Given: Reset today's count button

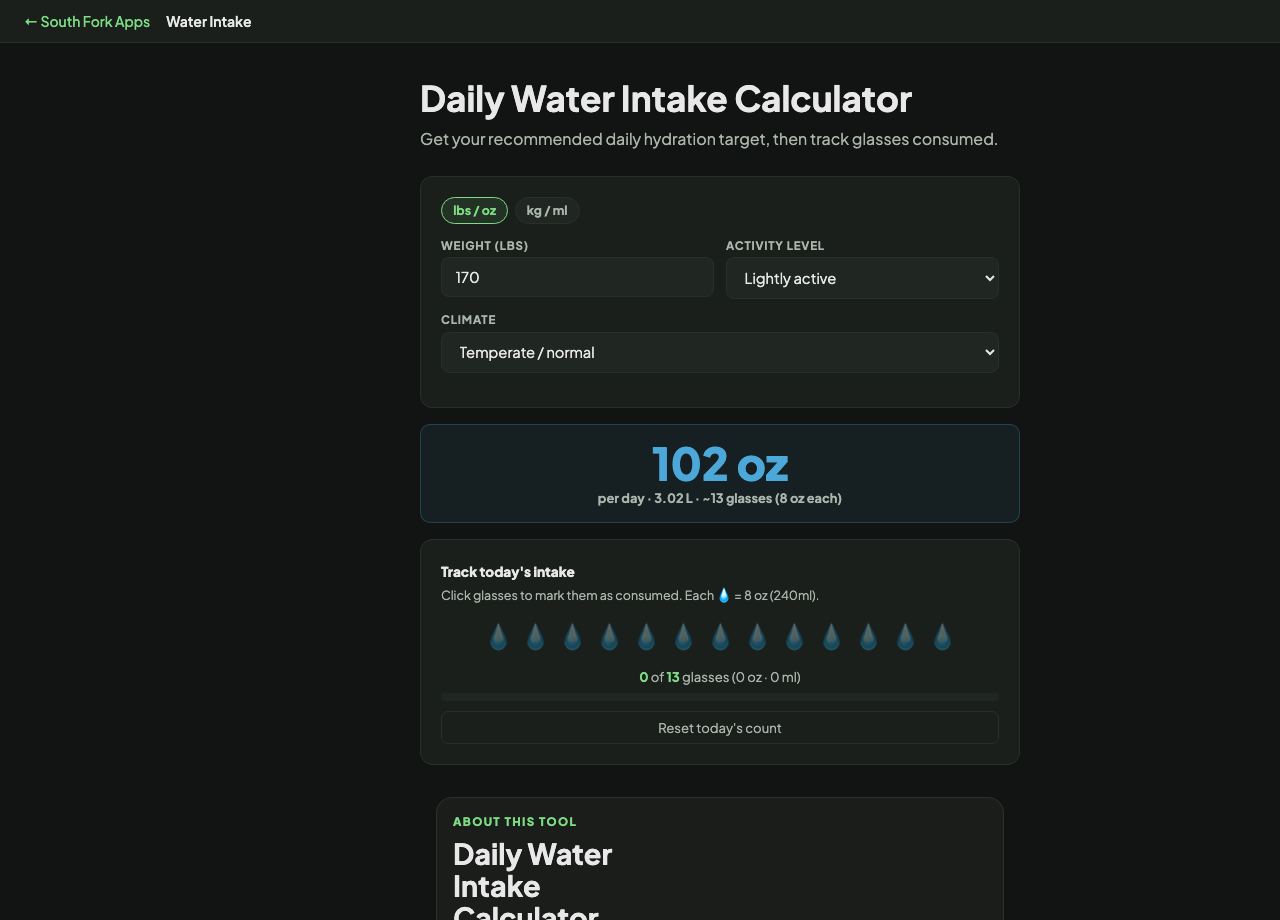Looking at the screenshot, I should tap(720, 728).
